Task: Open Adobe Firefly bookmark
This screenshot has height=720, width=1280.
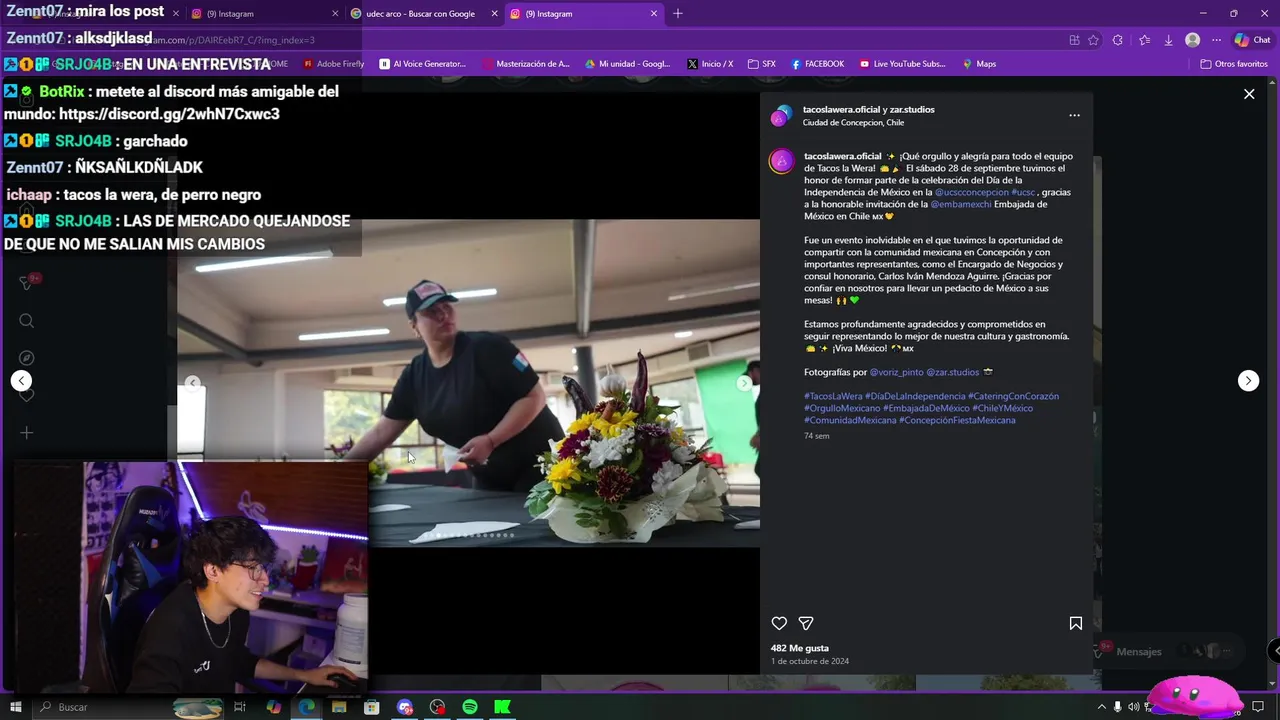Action: (334, 64)
